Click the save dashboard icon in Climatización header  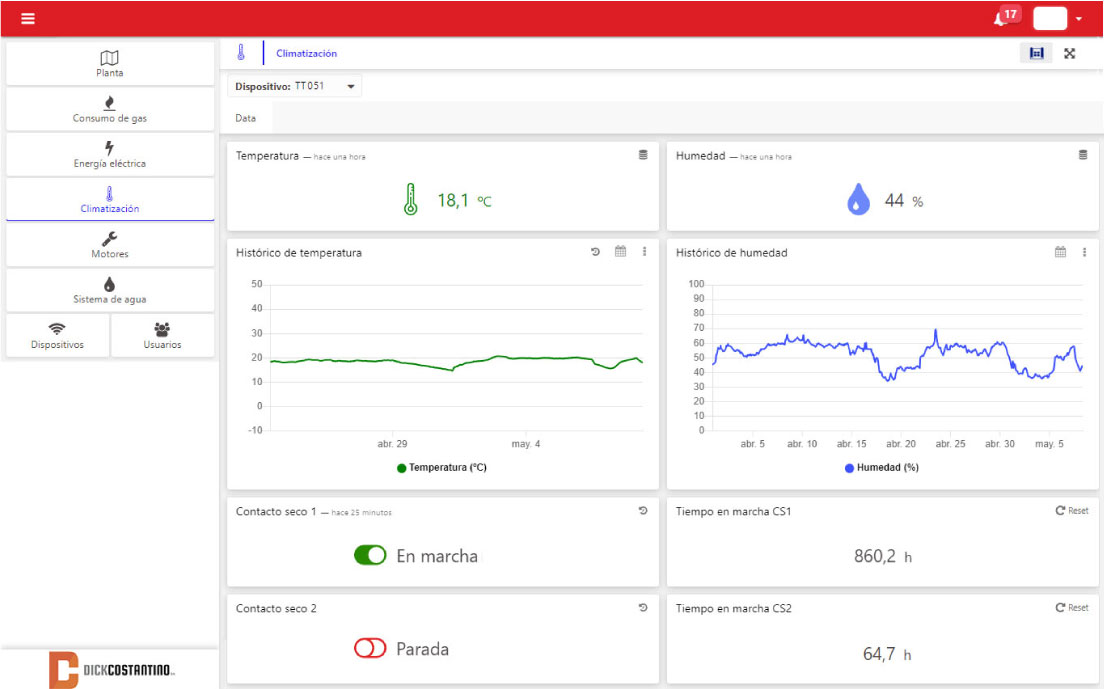click(x=1036, y=54)
